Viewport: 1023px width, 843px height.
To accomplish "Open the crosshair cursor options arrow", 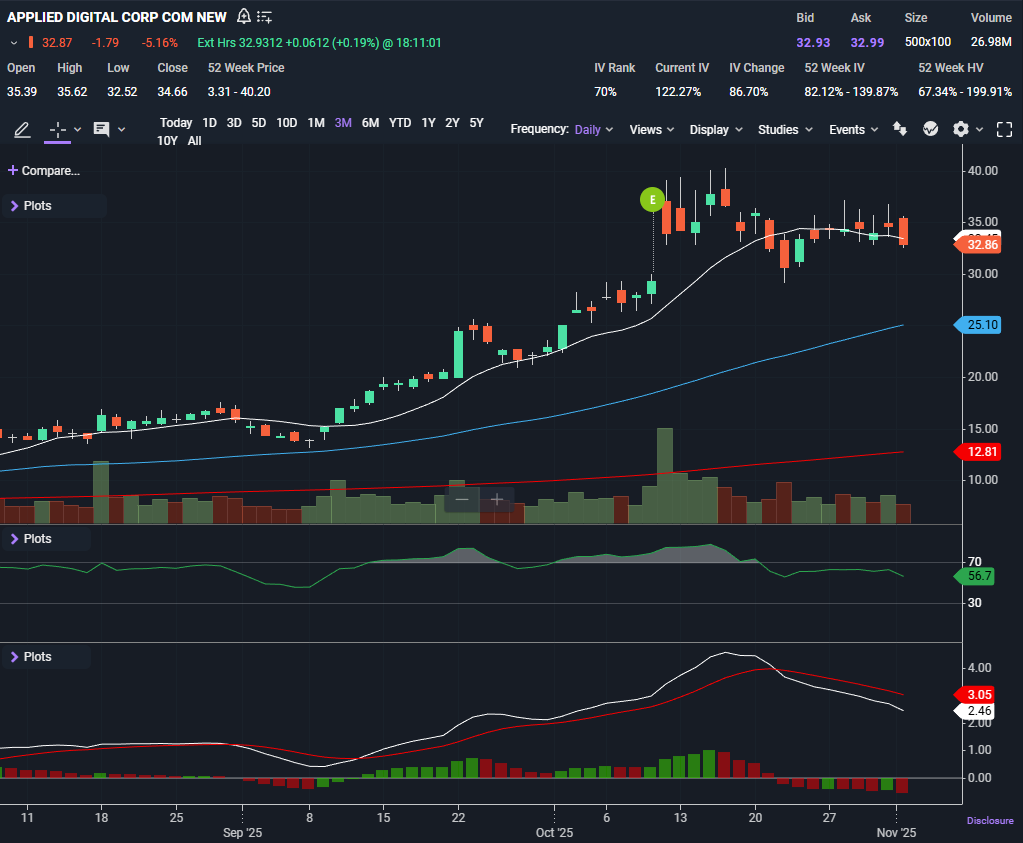I will point(78,129).
